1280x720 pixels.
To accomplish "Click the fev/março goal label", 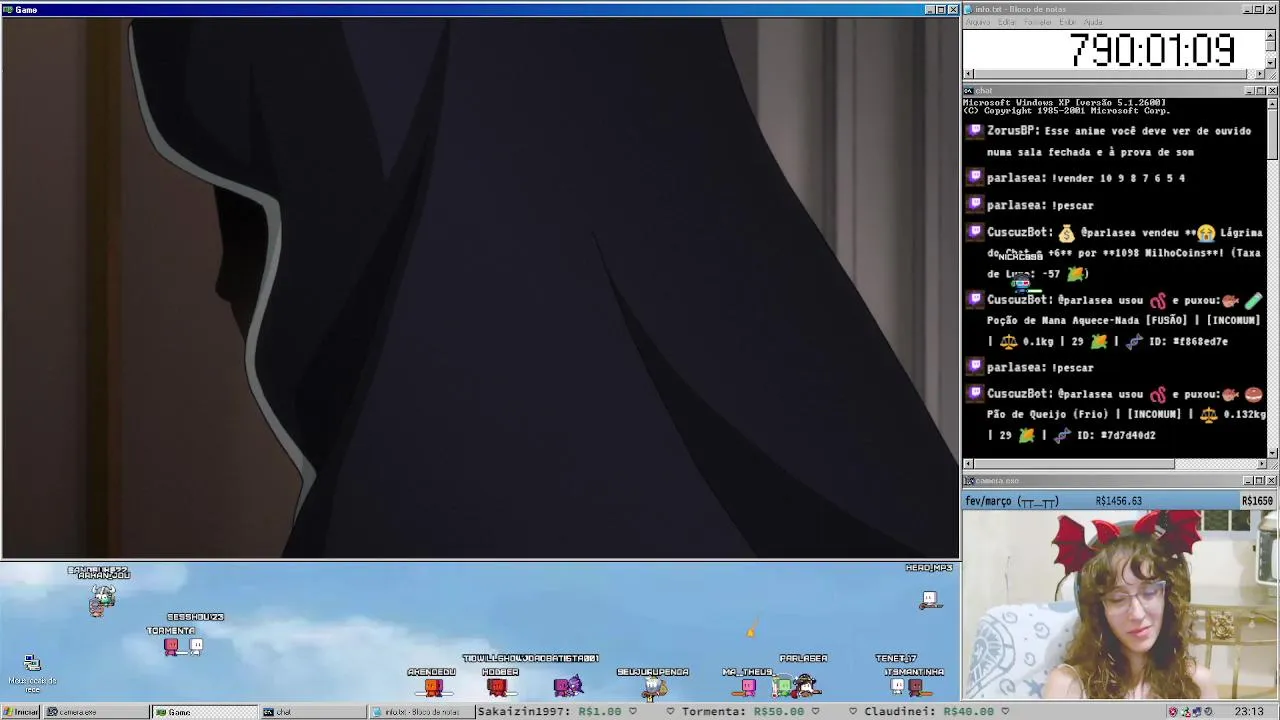I will 1011,501.
